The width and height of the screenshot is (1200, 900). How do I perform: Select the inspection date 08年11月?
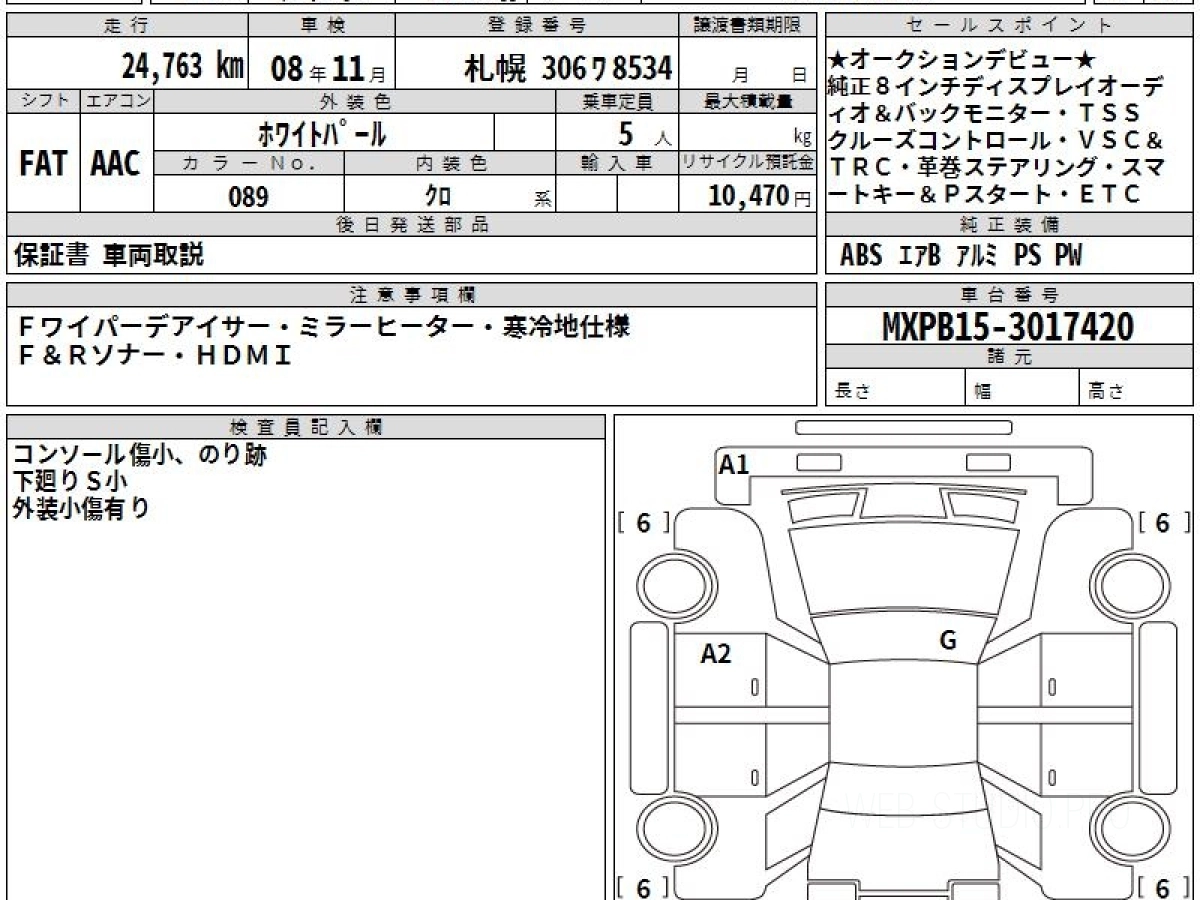click(327, 69)
